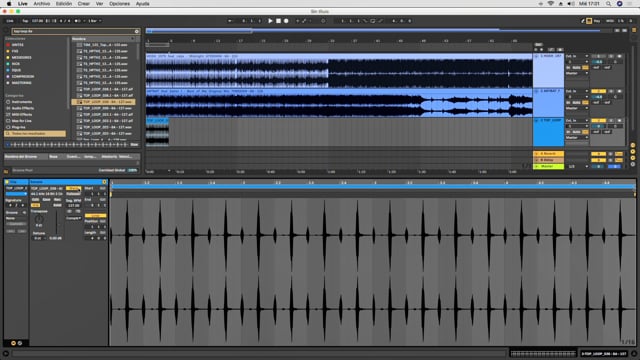Enable Key map mode
The image size is (640, 360).
point(597,21)
